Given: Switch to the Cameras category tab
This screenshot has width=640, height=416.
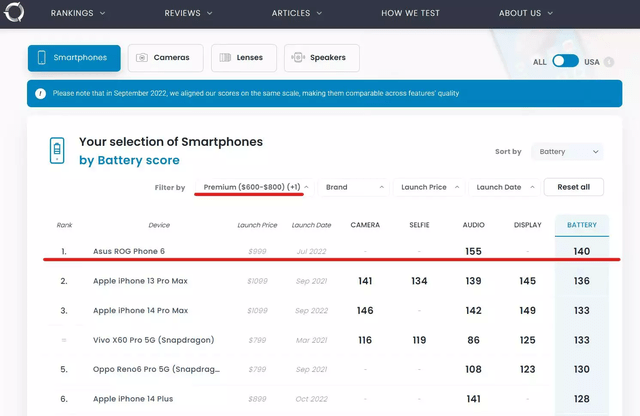Looking at the screenshot, I should coord(165,58).
